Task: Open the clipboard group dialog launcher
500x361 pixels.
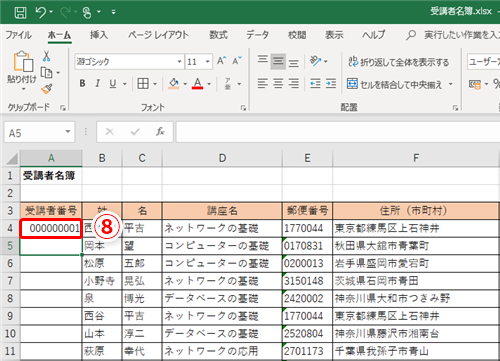Action: click(62, 108)
